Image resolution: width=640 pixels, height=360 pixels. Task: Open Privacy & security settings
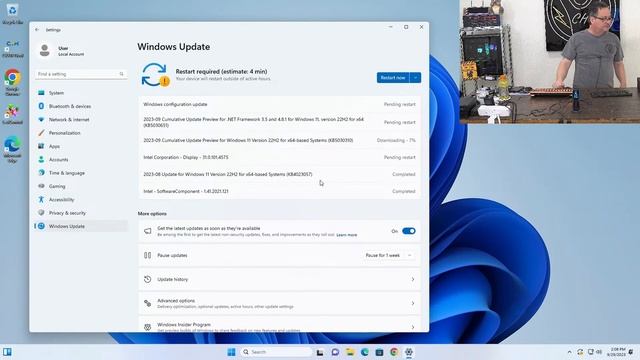point(81,213)
